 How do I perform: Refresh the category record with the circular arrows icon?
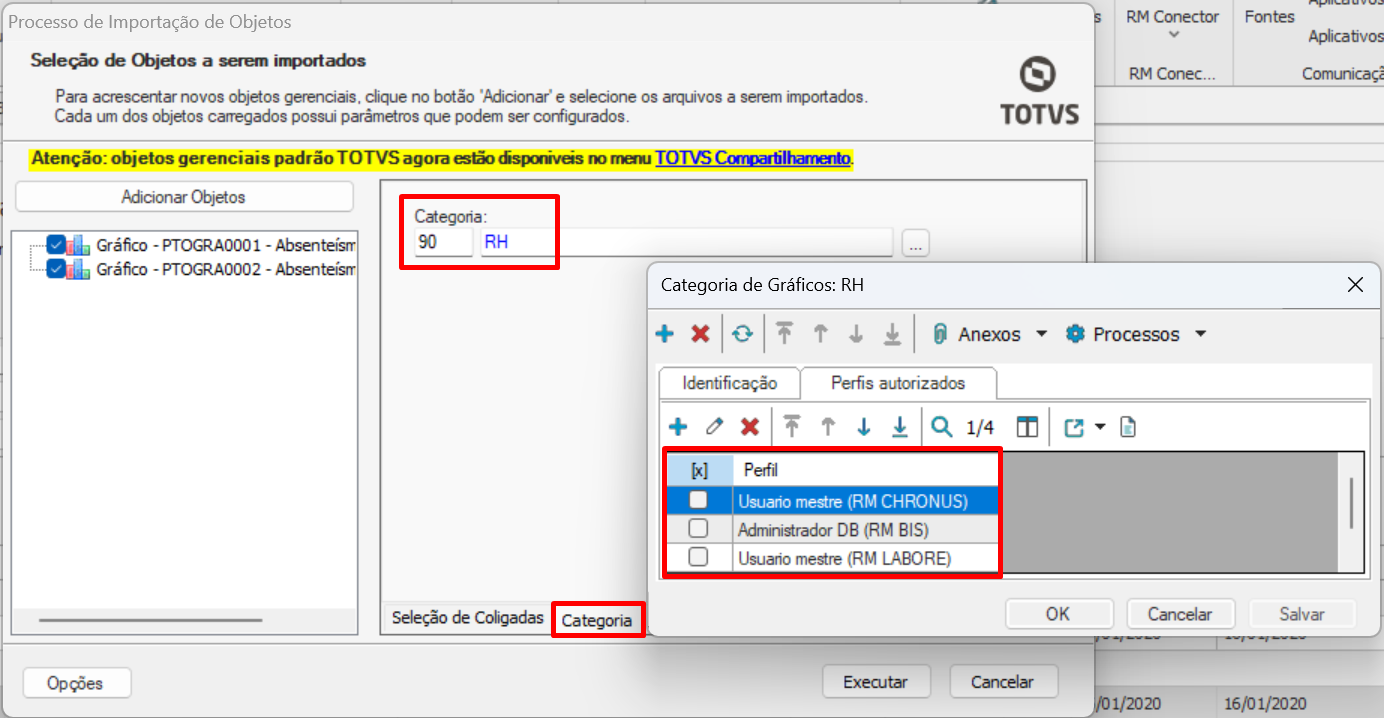(742, 334)
